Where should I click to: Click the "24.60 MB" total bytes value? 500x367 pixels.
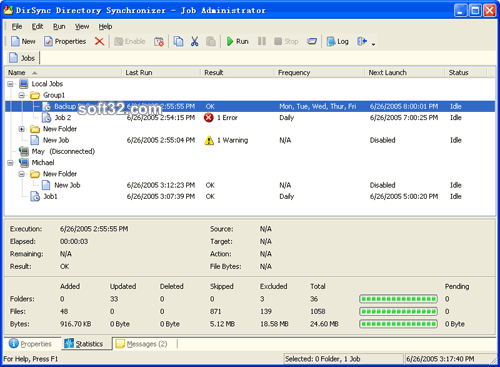coord(324,324)
